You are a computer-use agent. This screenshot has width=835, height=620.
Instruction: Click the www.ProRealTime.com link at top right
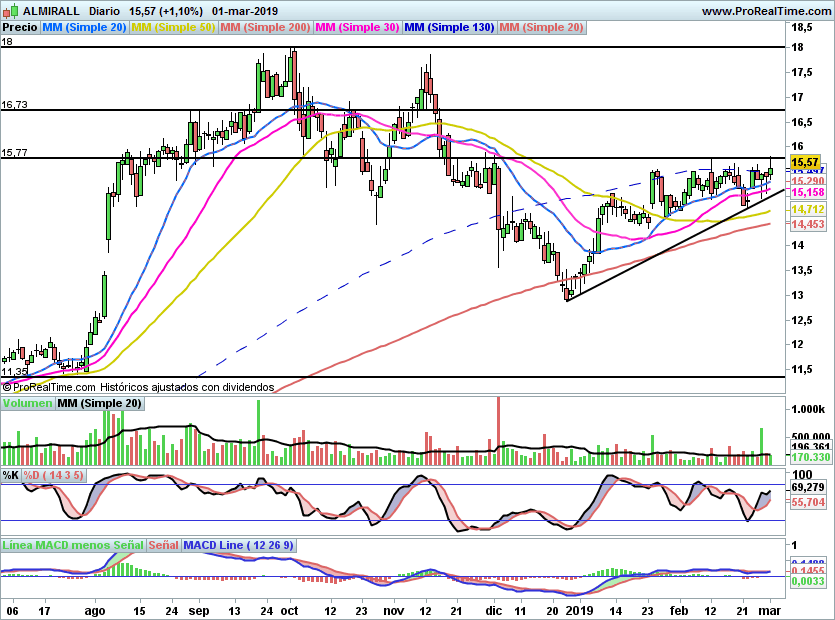point(766,11)
